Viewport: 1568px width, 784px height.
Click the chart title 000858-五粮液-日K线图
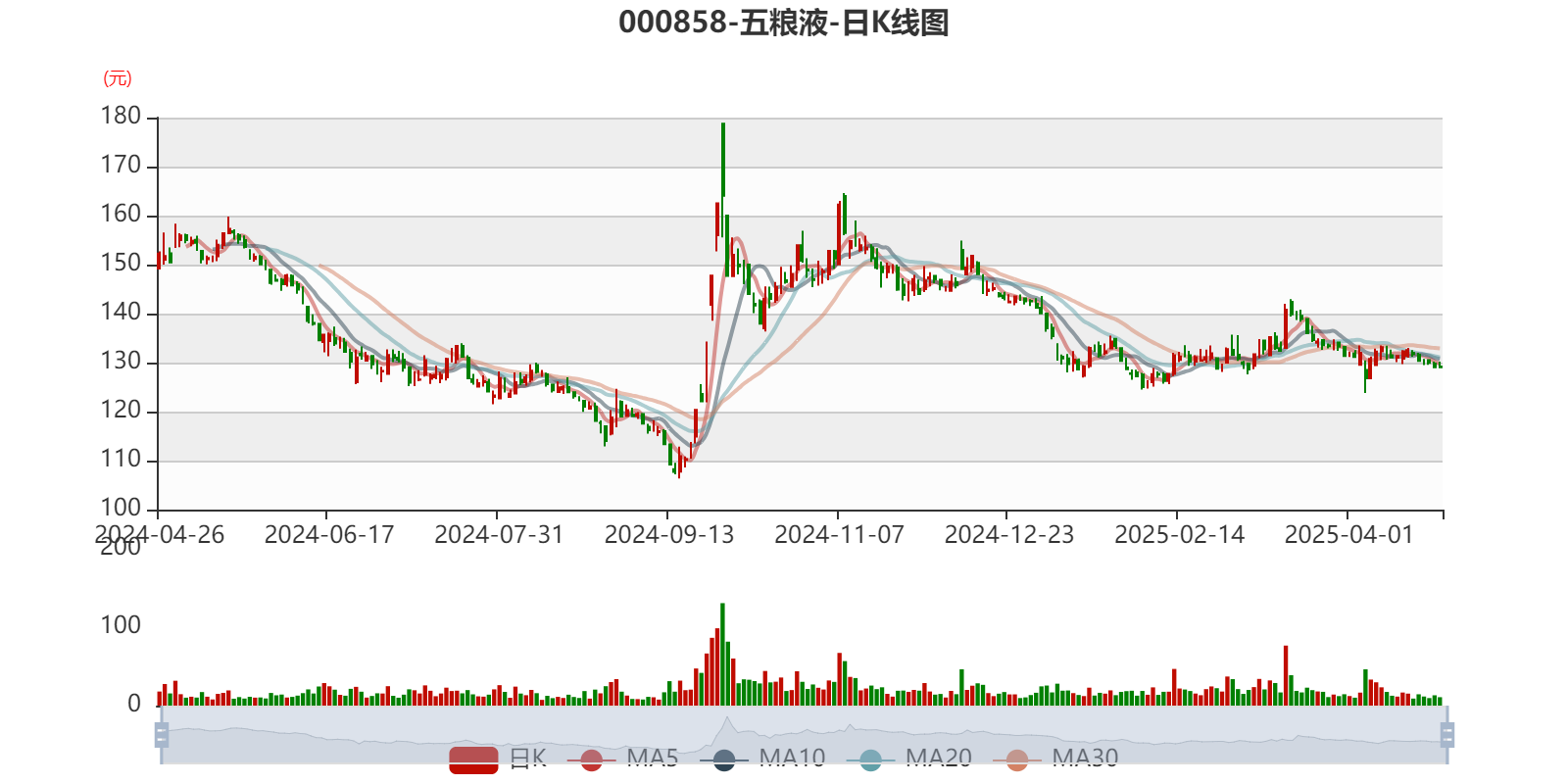(784, 23)
